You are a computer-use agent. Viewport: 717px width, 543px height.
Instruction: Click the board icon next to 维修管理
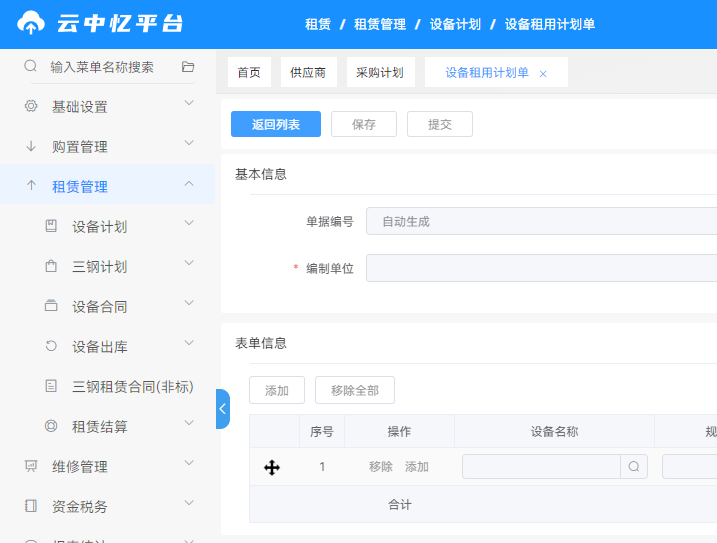[x=31, y=466]
